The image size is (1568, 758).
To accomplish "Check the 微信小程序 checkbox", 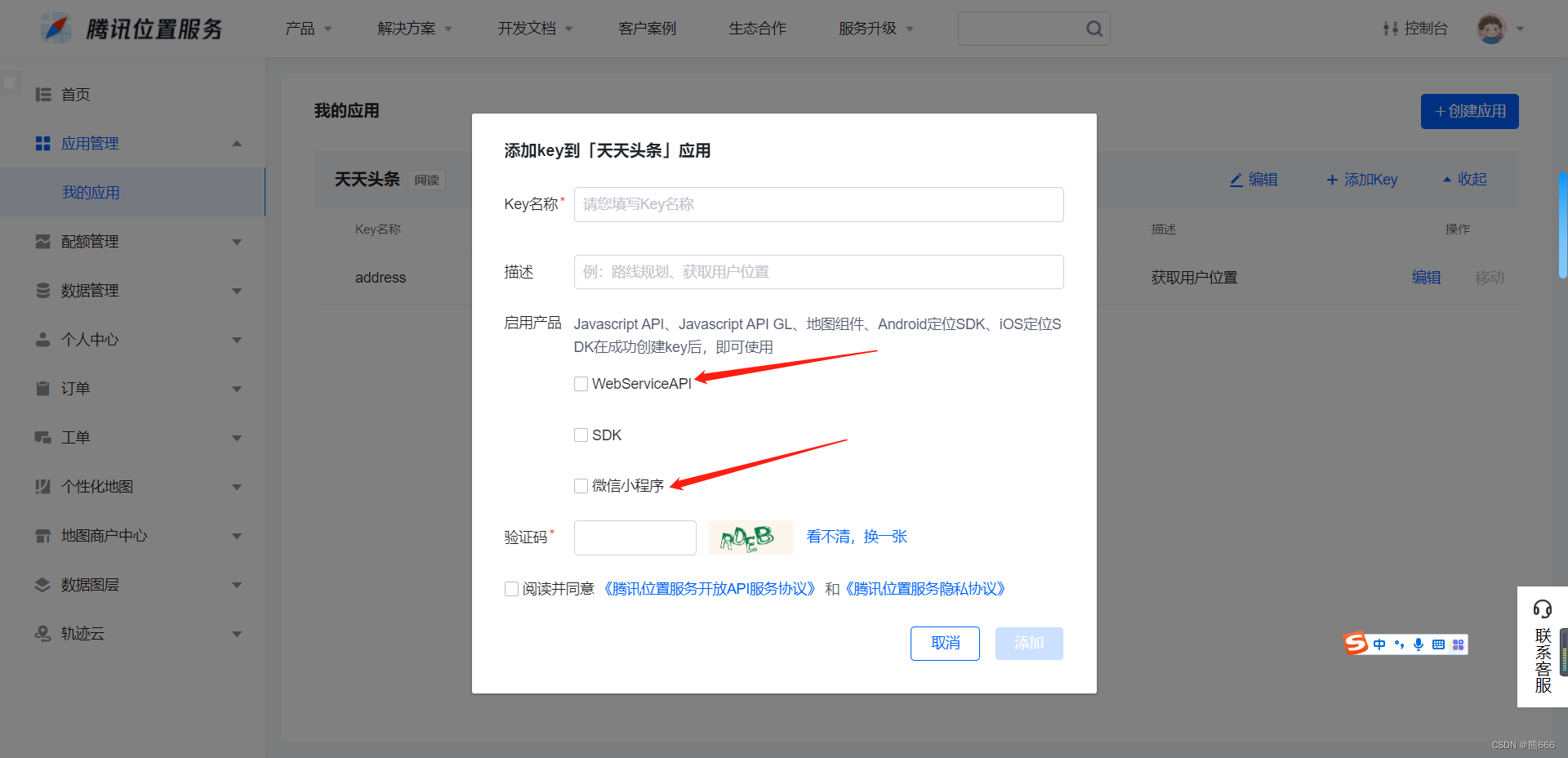I will pyautogui.click(x=581, y=486).
